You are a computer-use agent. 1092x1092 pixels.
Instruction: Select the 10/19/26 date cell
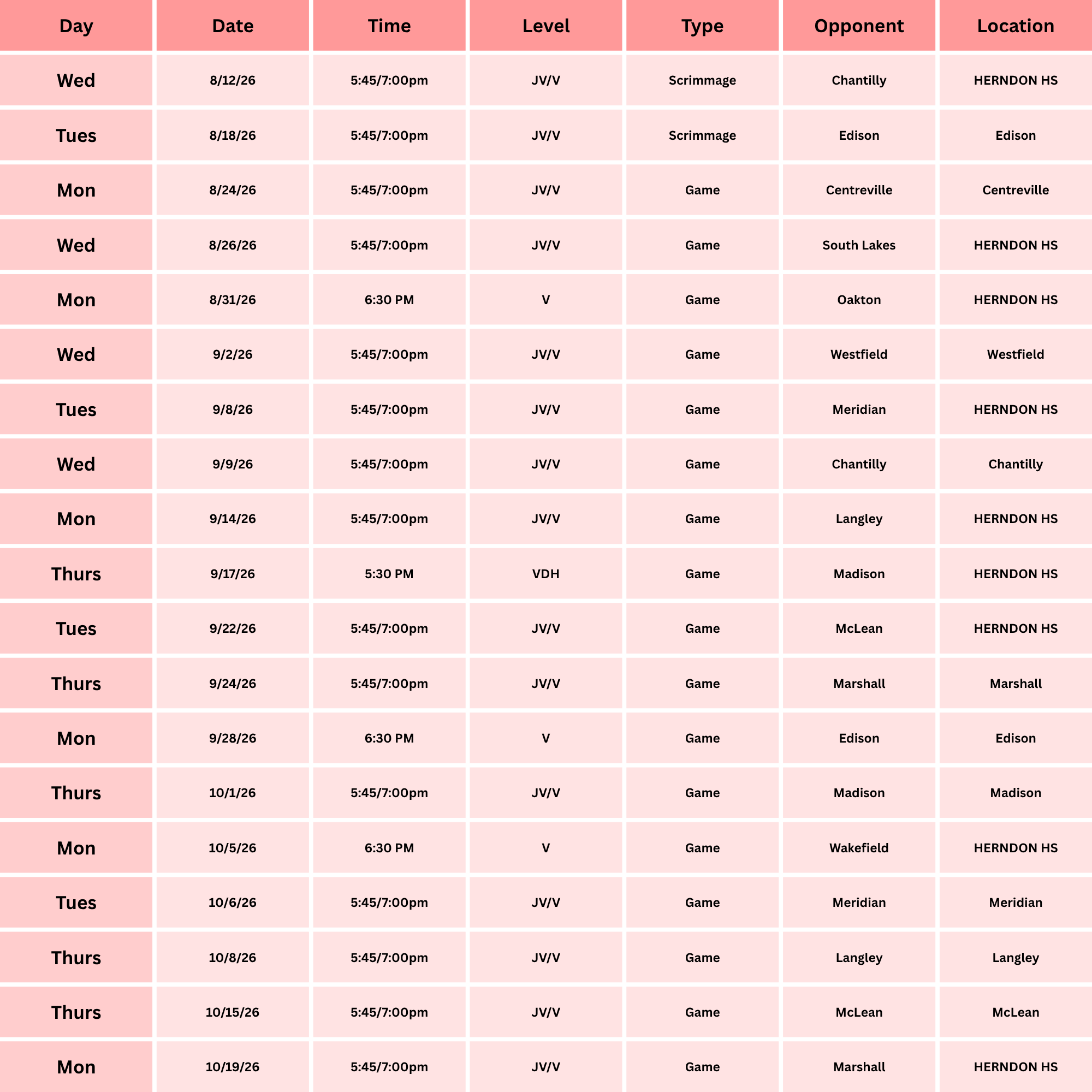232,1067
